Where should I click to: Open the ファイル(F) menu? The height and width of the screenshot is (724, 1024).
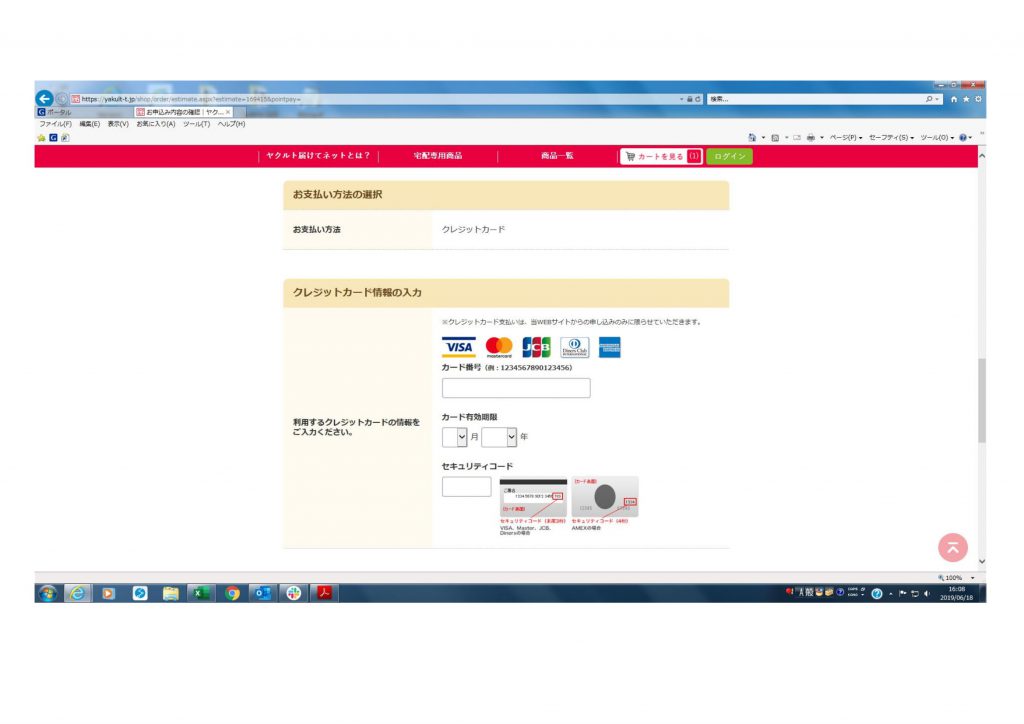55,124
